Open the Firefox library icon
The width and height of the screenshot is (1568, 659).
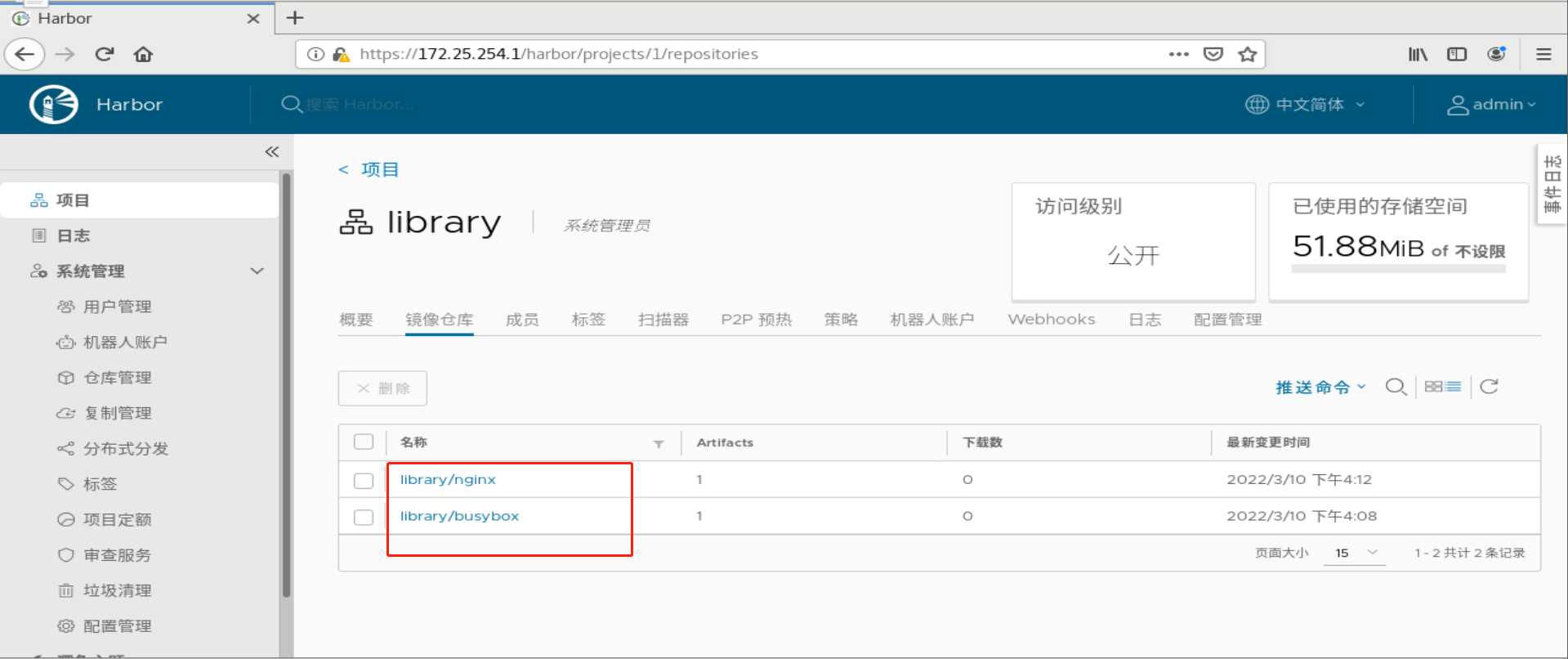point(1418,54)
